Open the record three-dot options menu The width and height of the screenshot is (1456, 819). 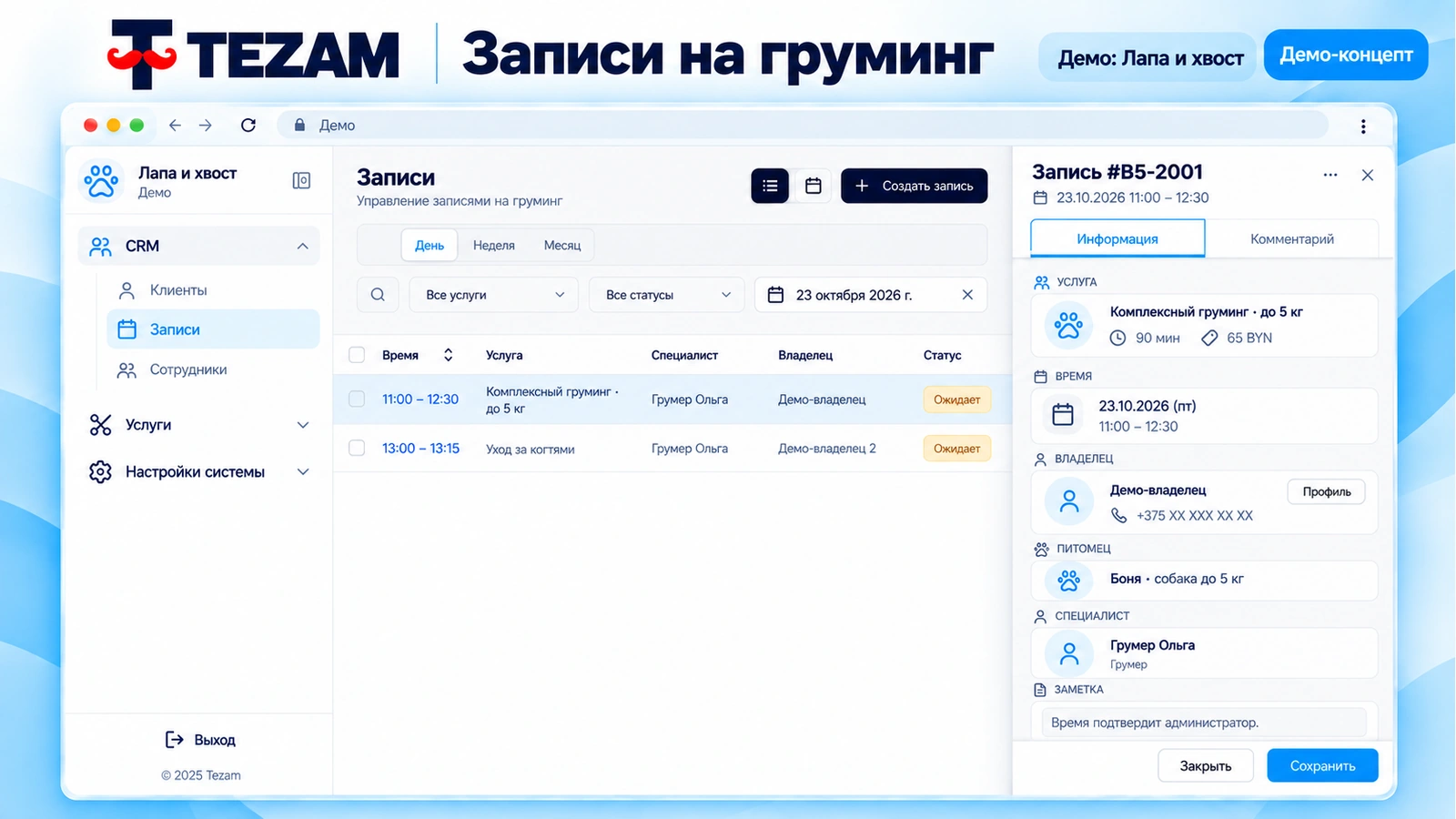(x=1330, y=175)
